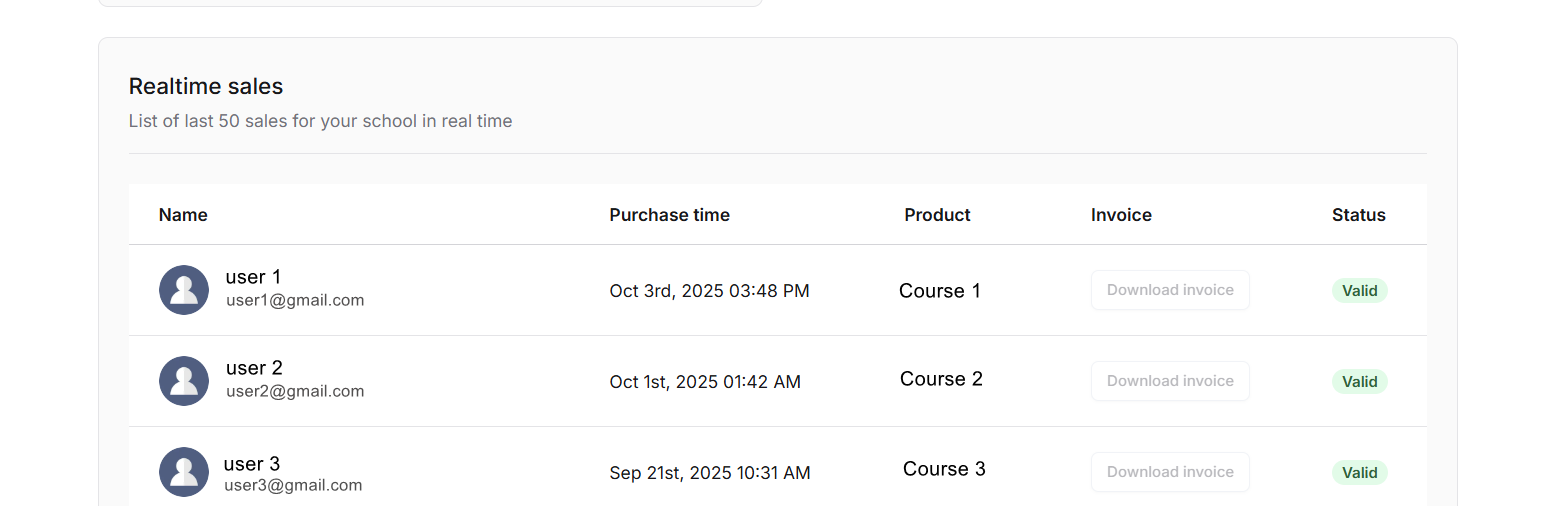1565x506 pixels.
Task: Click the Valid status badge for user 1
Action: click(1359, 291)
